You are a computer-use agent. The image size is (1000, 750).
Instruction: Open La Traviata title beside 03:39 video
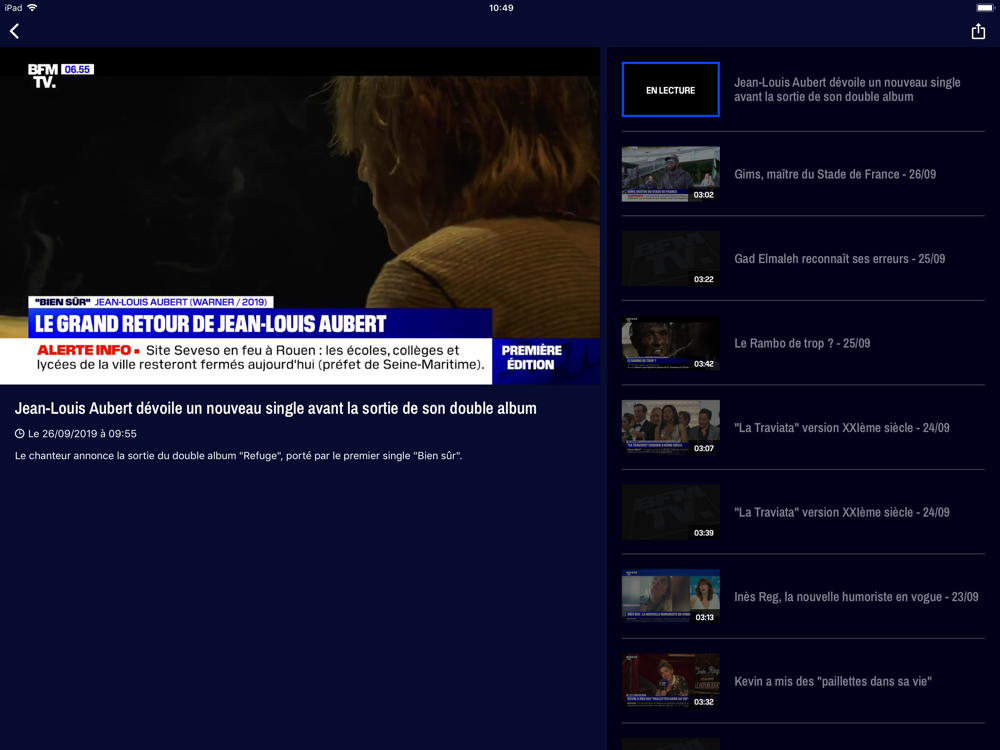[x=841, y=512]
